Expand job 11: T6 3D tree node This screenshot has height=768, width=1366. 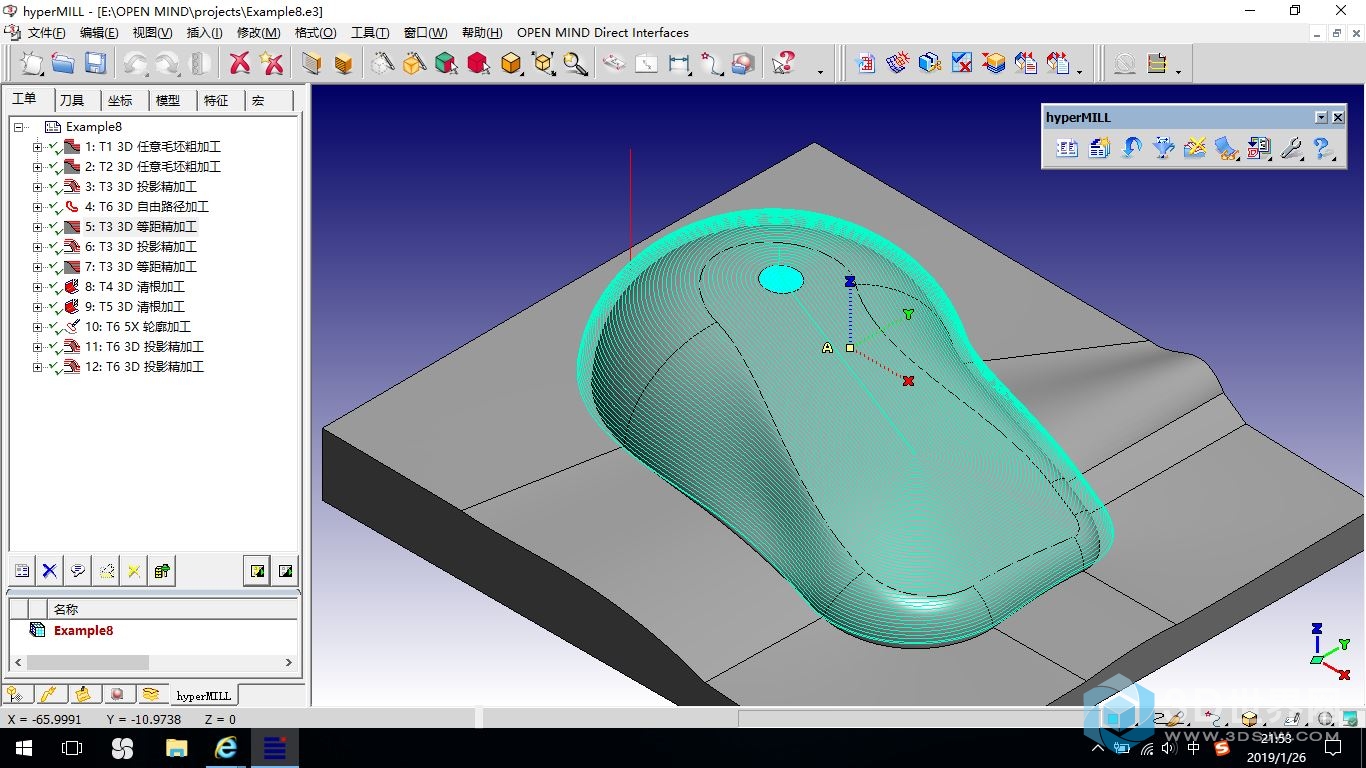click(38, 347)
